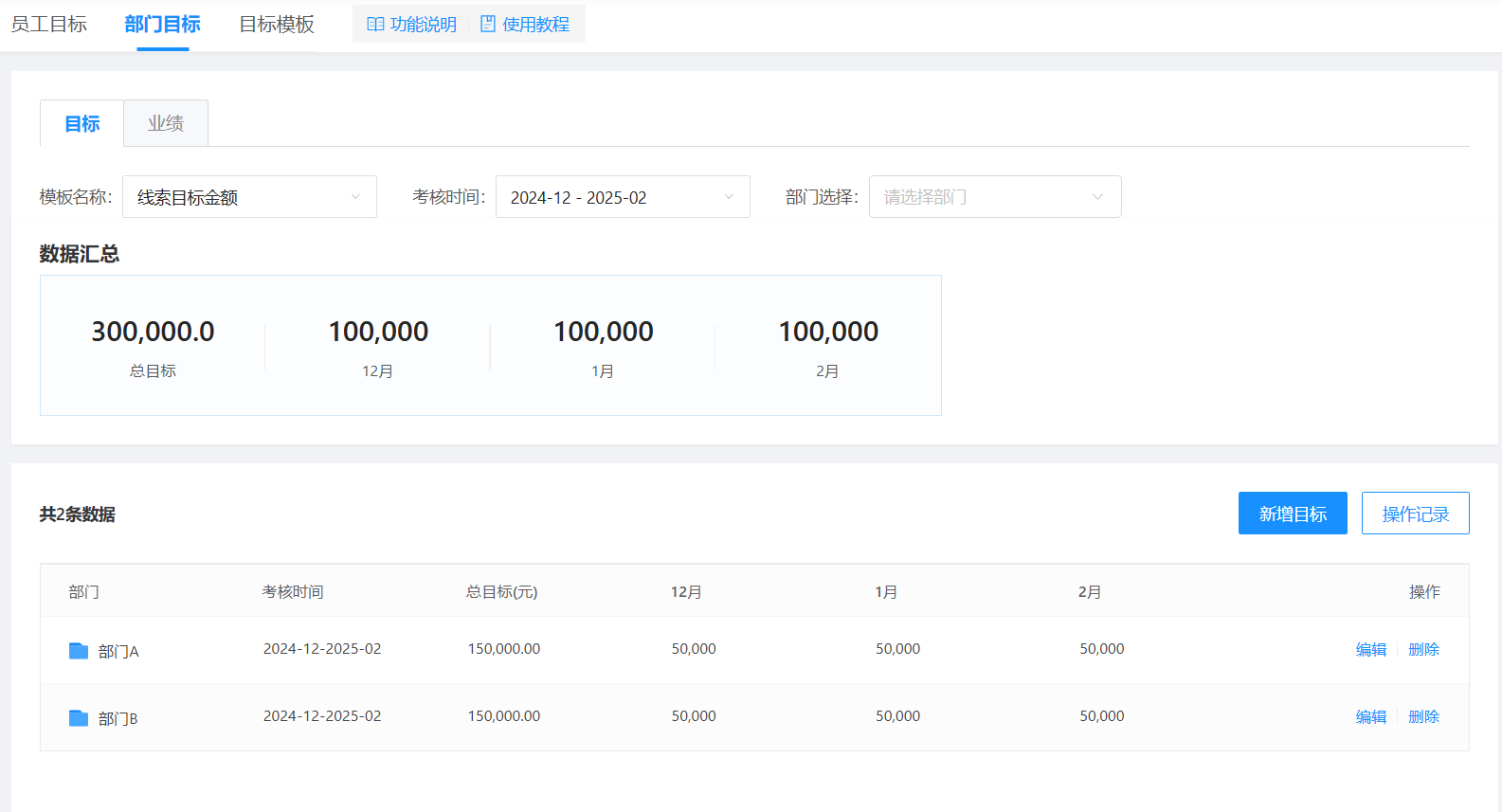The width and height of the screenshot is (1502, 812).
Task: Click 部门B's 1月 value 50,000
Action: [x=897, y=716]
